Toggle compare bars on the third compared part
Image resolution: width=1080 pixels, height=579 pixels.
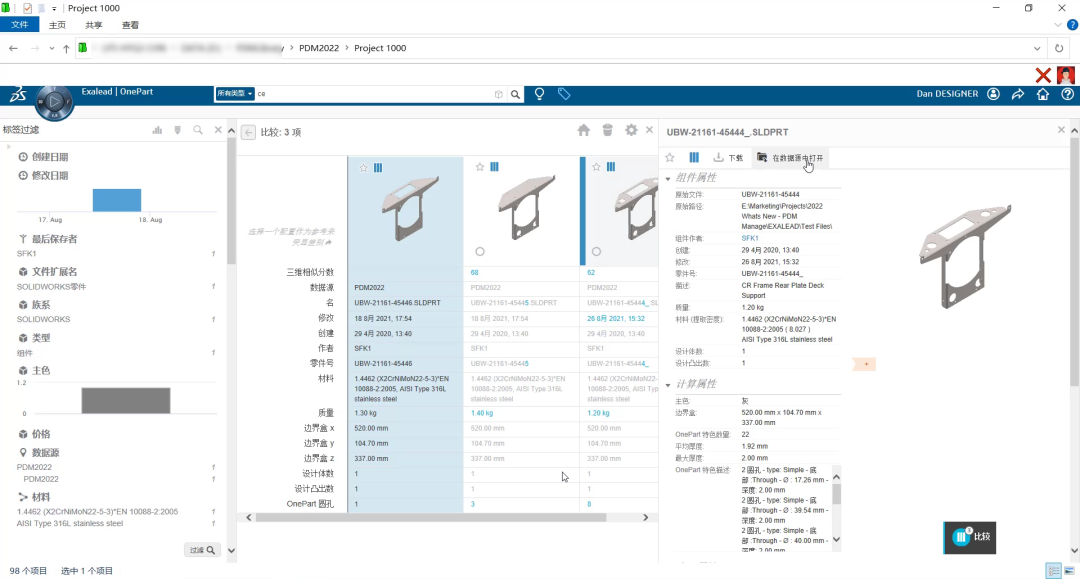click(x=611, y=167)
